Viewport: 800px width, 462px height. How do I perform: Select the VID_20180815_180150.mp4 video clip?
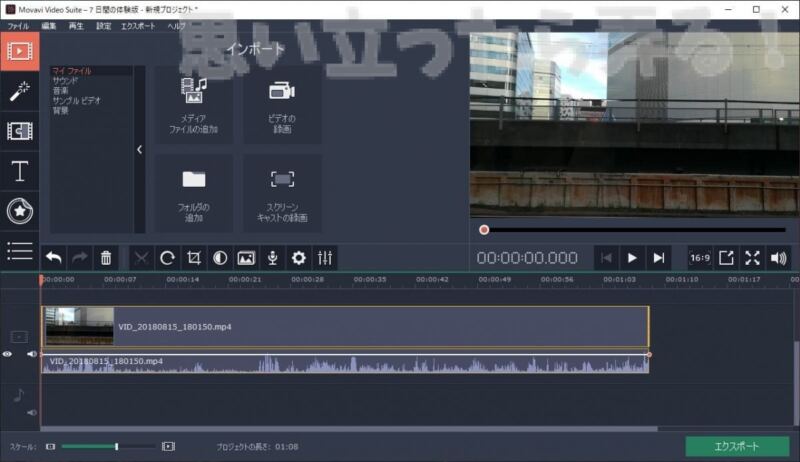coord(345,326)
